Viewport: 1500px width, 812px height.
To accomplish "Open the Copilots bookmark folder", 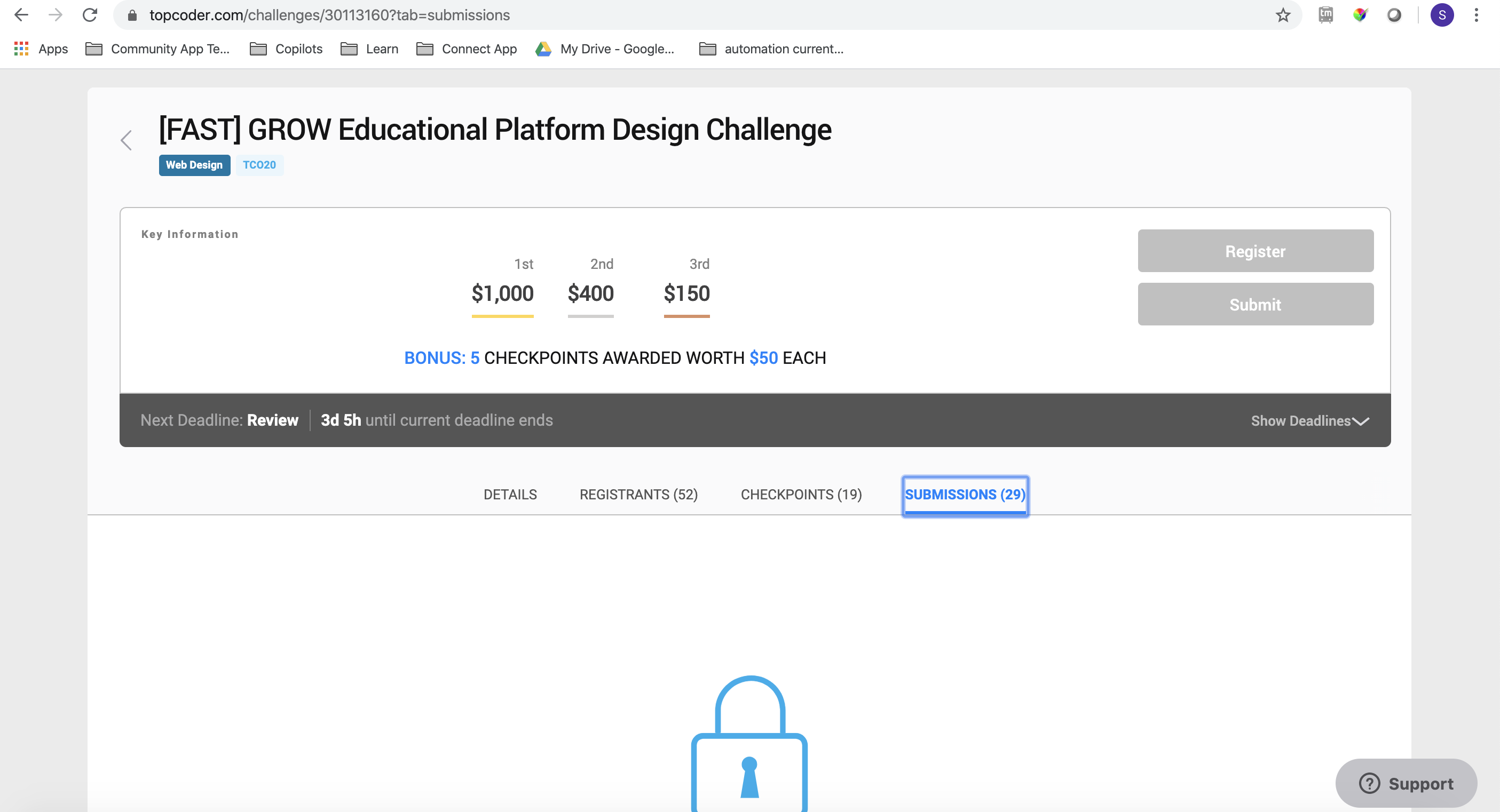I will [286, 49].
